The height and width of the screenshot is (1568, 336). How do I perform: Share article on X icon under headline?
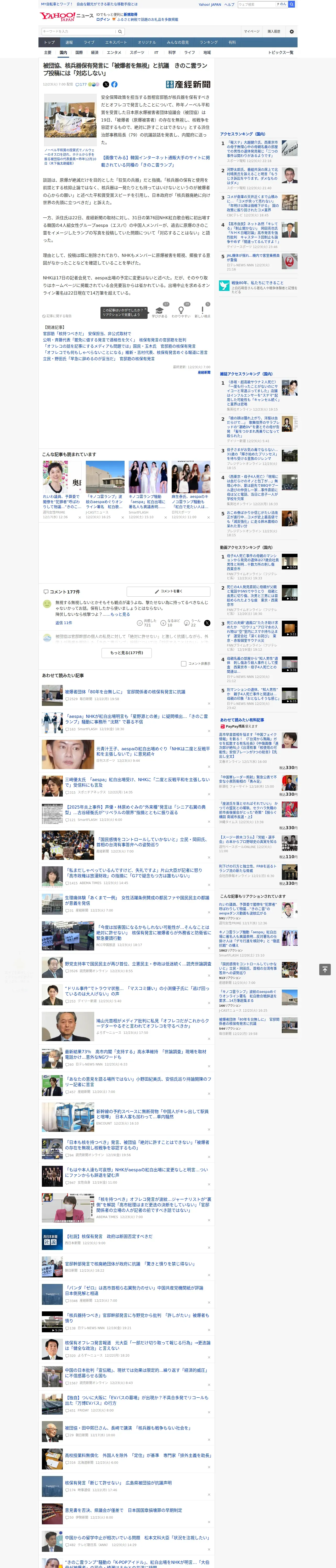[106, 85]
